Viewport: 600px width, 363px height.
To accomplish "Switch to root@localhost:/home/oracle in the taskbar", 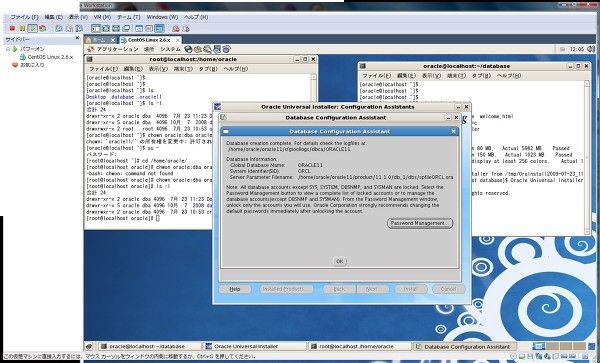I will pyautogui.click(x=360, y=347).
